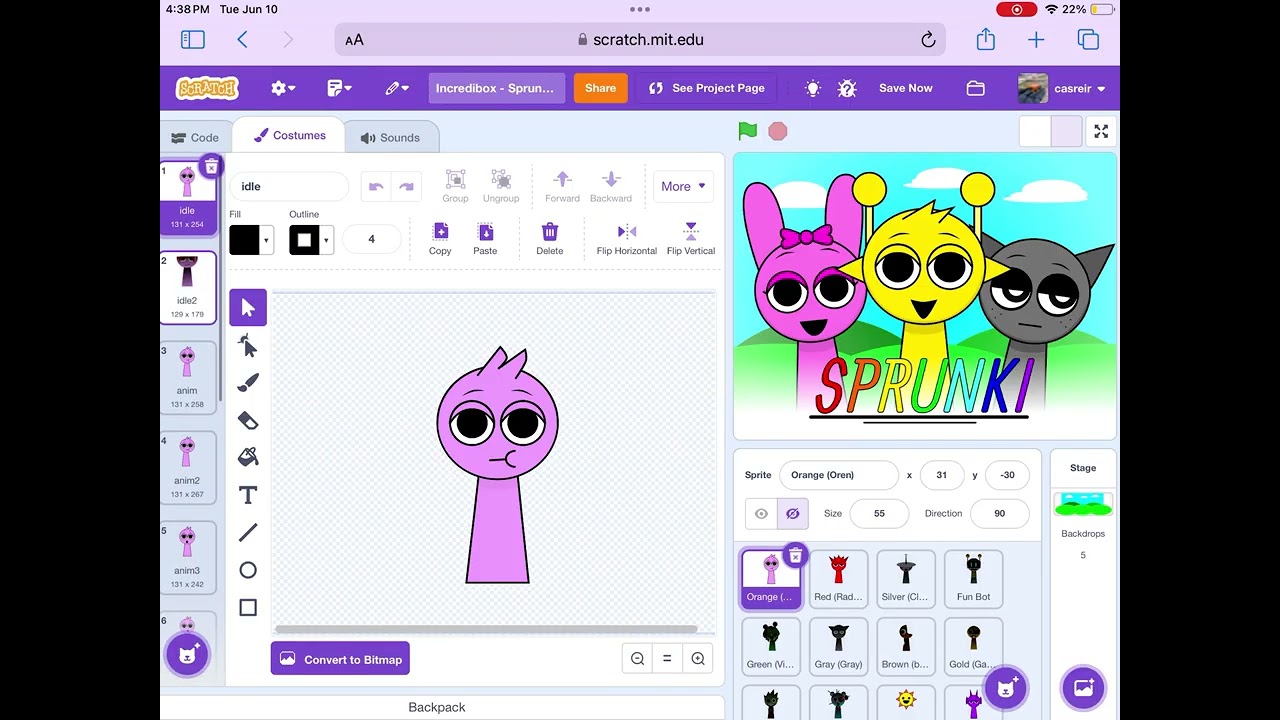The height and width of the screenshot is (720, 1280).
Task: Select the arrow Select tool
Action: [x=248, y=307]
